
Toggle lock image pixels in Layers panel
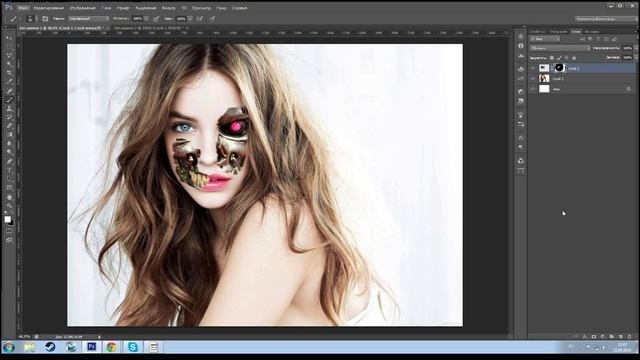[560, 58]
